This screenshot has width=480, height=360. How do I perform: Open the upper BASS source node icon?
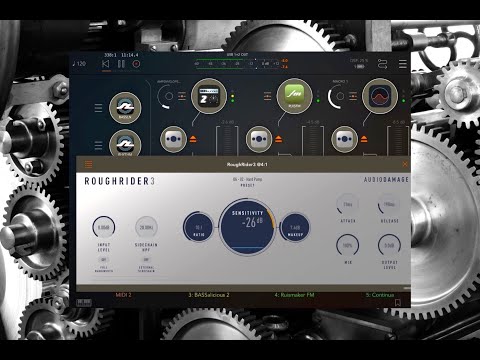(125, 108)
